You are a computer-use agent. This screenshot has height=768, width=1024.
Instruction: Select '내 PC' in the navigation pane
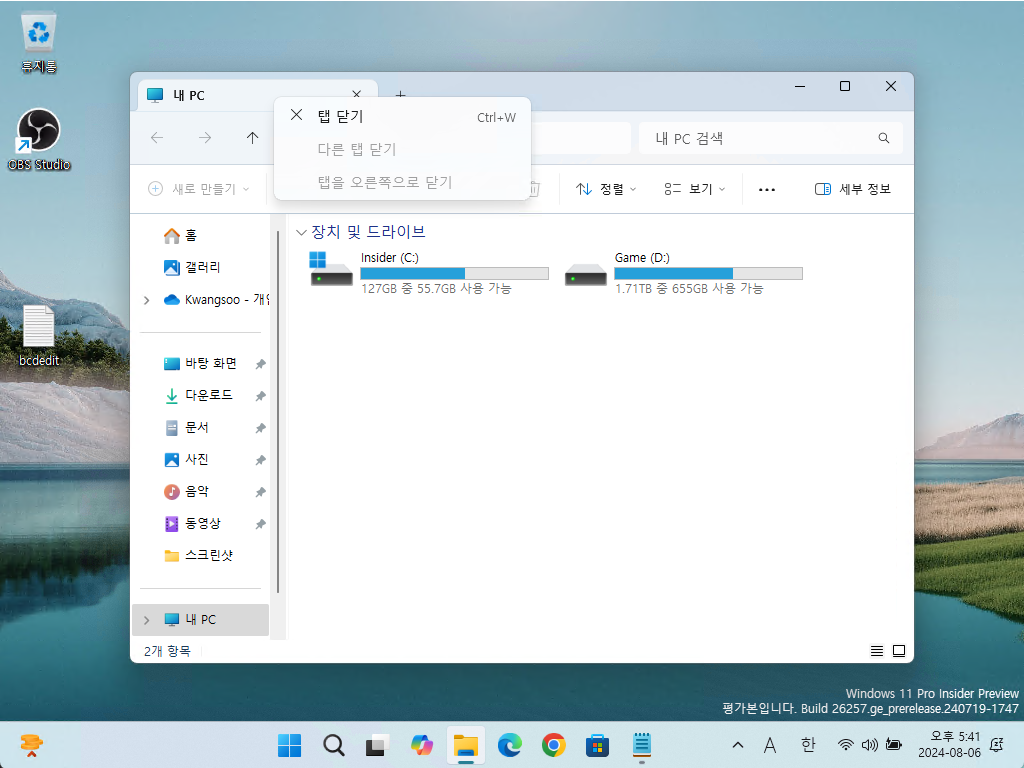pyautogui.click(x=200, y=620)
